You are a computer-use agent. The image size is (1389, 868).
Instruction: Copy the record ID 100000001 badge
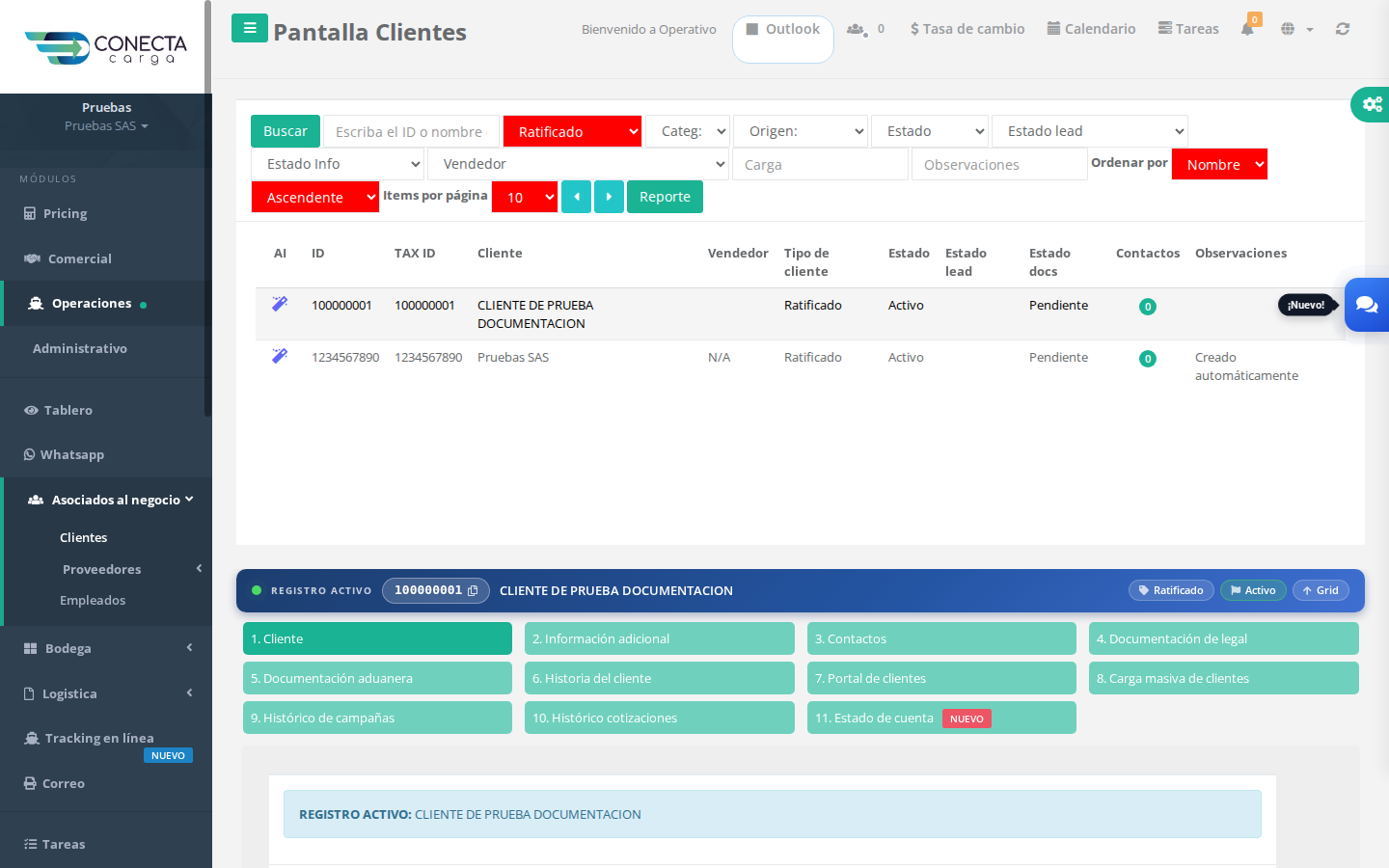(x=436, y=590)
